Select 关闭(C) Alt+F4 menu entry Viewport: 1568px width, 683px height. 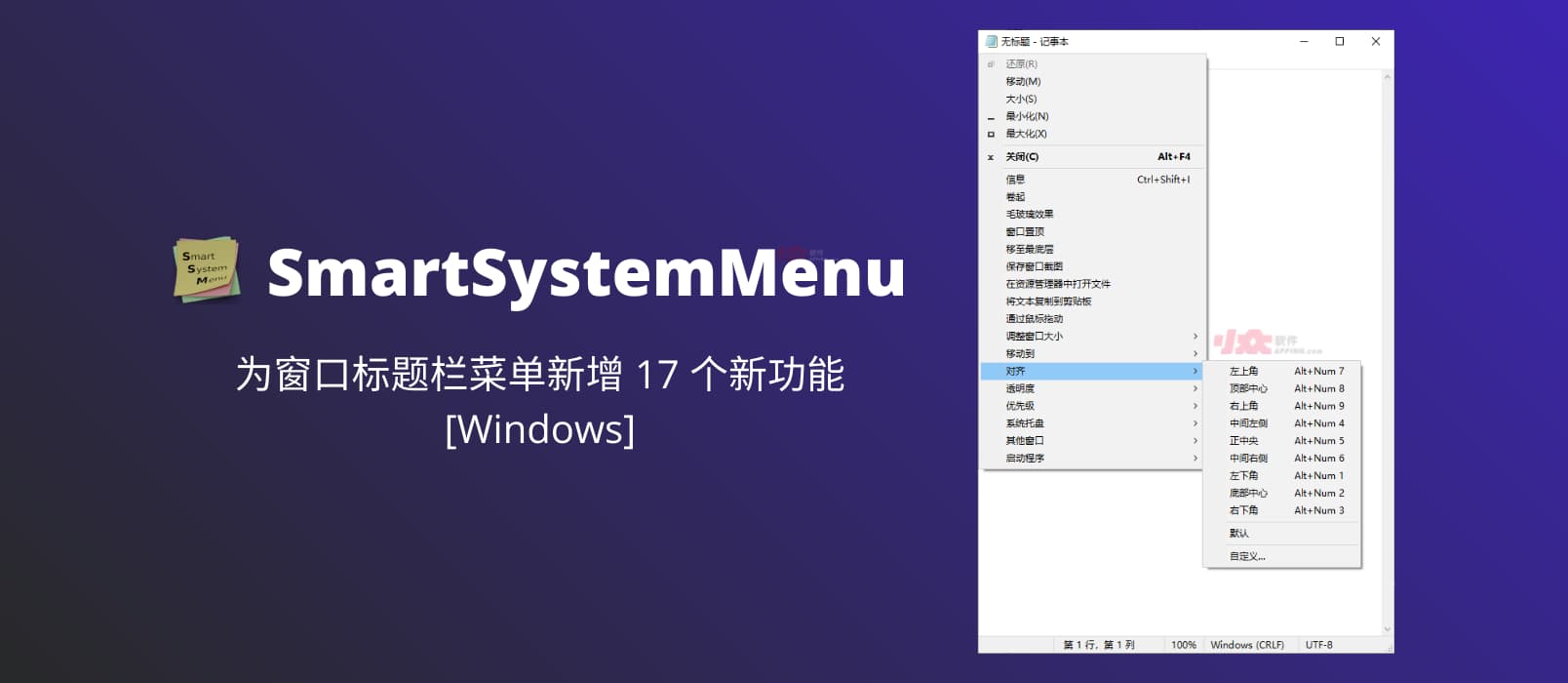[x=1092, y=157]
